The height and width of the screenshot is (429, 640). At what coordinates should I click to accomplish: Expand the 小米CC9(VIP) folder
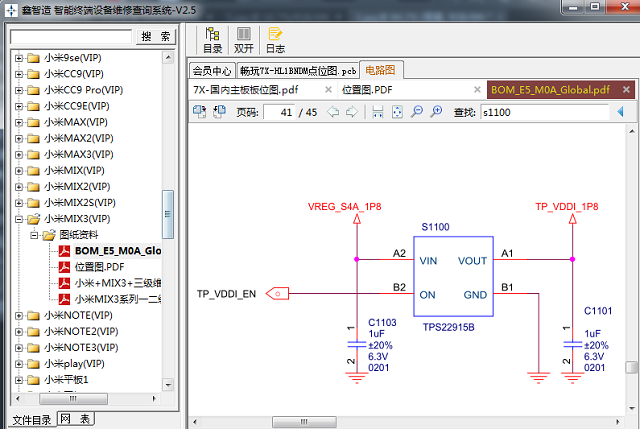click(19, 74)
